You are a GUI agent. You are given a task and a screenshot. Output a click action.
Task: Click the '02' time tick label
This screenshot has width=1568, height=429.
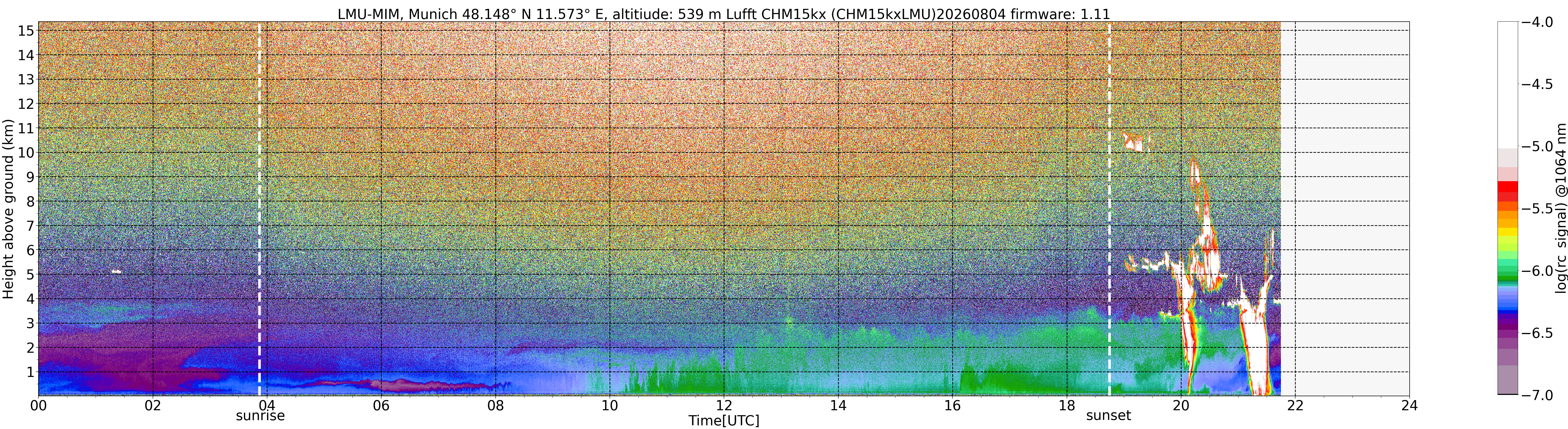point(153,406)
